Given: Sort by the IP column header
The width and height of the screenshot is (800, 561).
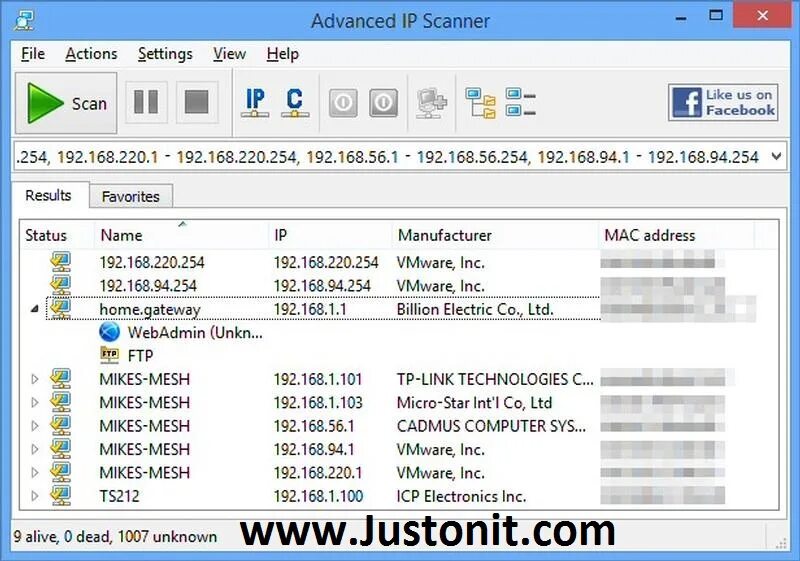Looking at the screenshot, I should [x=330, y=235].
